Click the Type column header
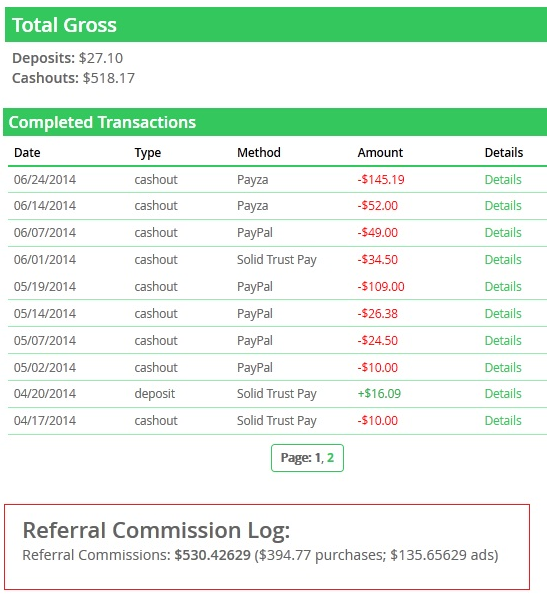Image resolution: width=554 pixels, height=598 pixels. pos(148,153)
